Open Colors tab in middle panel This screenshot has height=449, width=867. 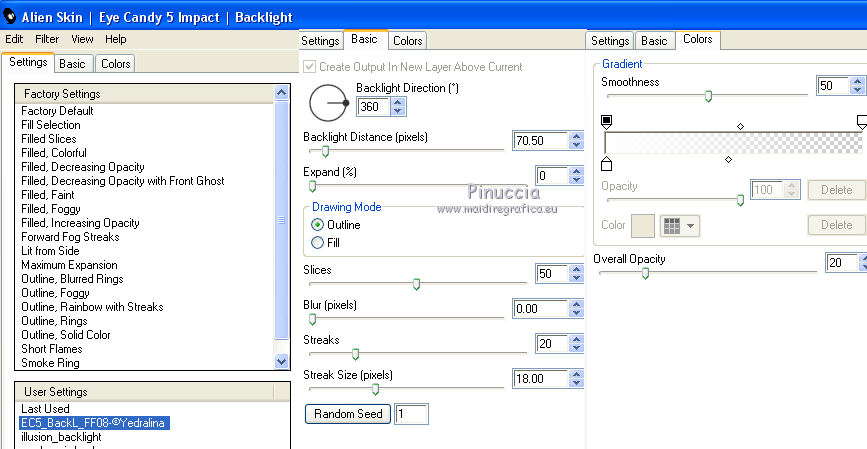(x=408, y=41)
